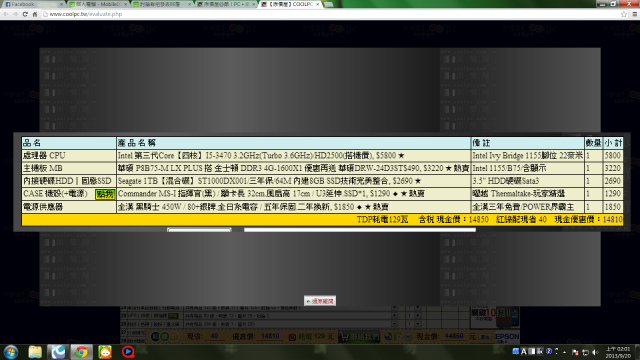Click the 還原確認 button below the overlay
The width and height of the screenshot is (640, 360).
tap(320, 301)
